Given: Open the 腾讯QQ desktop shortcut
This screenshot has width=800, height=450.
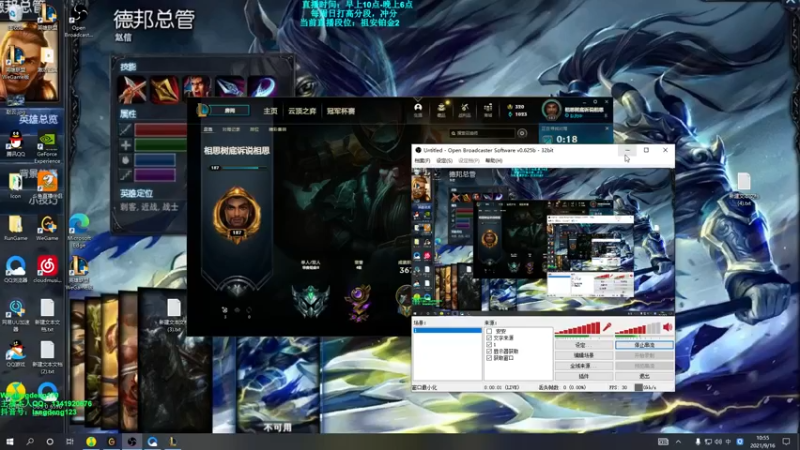Looking at the screenshot, I should click(15, 143).
